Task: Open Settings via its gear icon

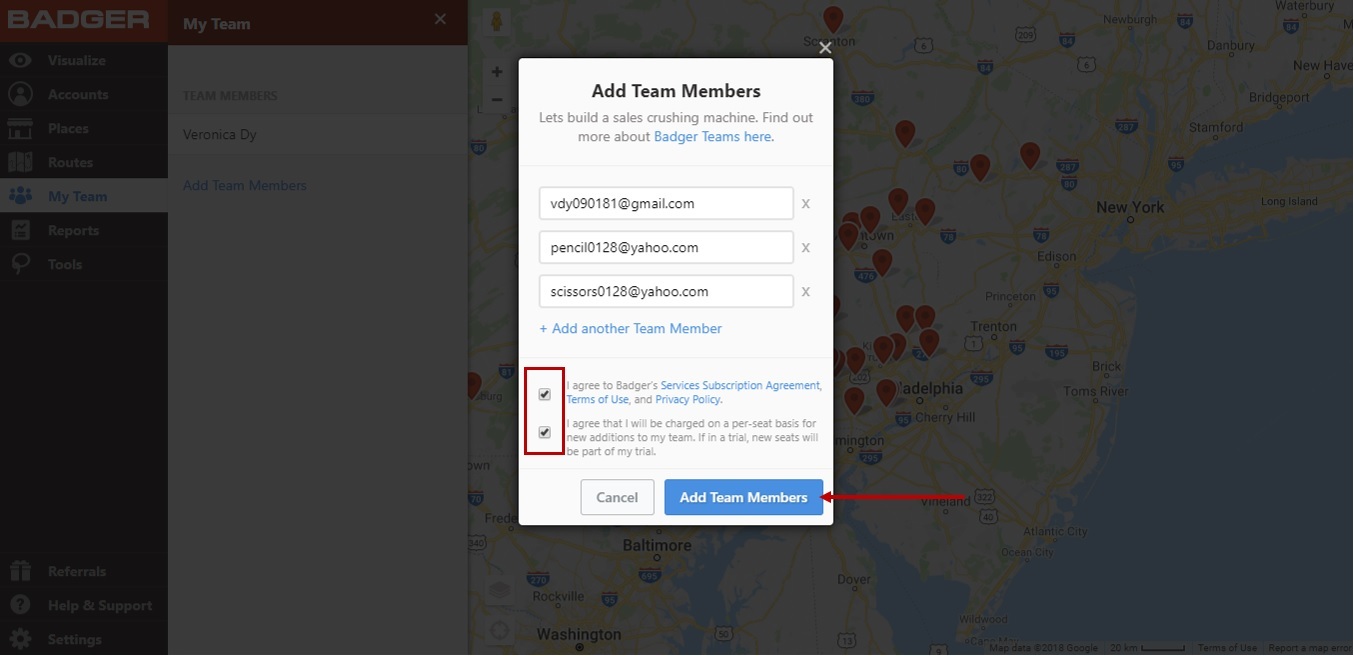Action: (20, 639)
